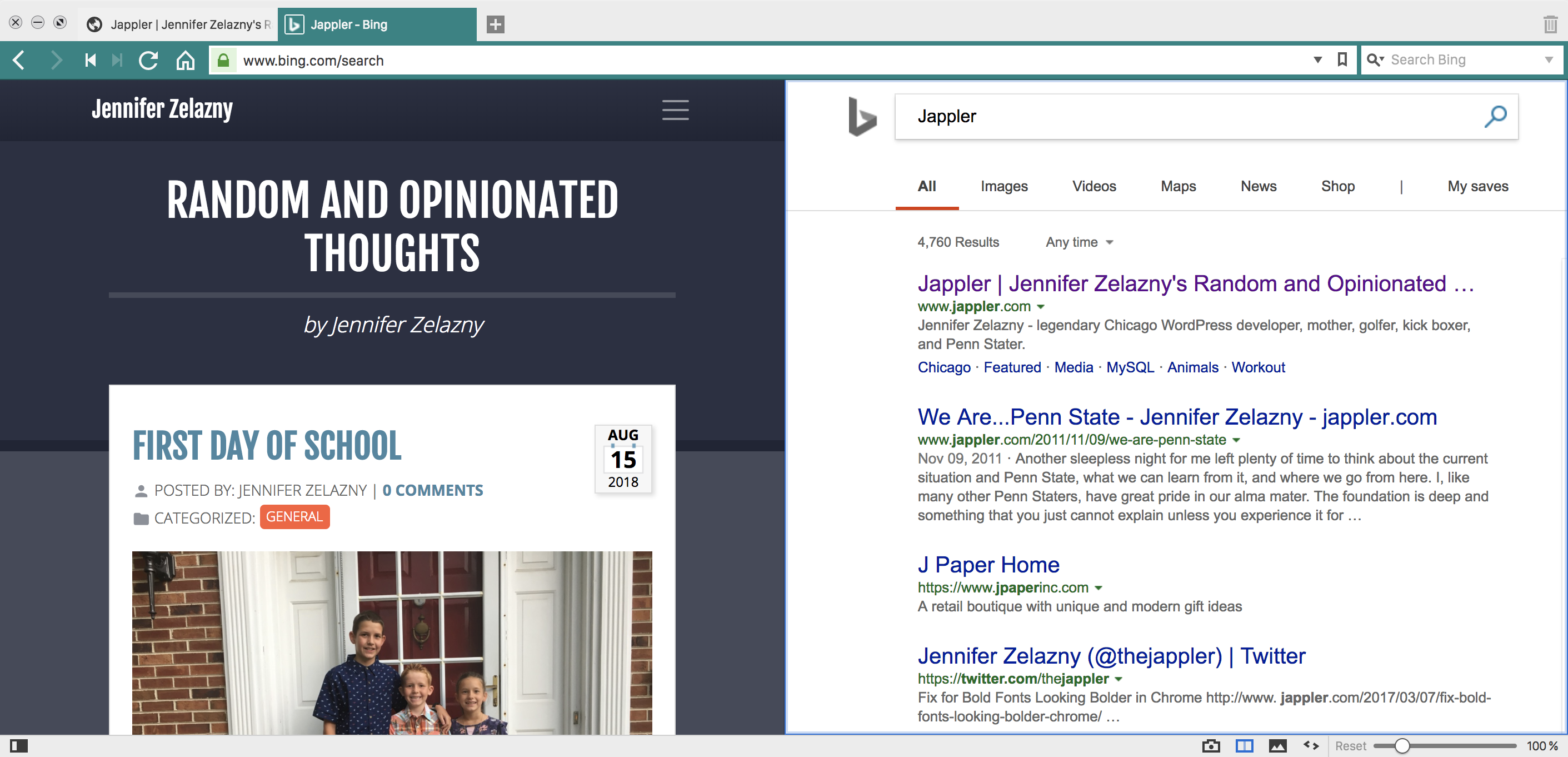1568x757 pixels.
Task: Open hamburger menu on Jennifer Zelazny site
Action: [x=675, y=110]
